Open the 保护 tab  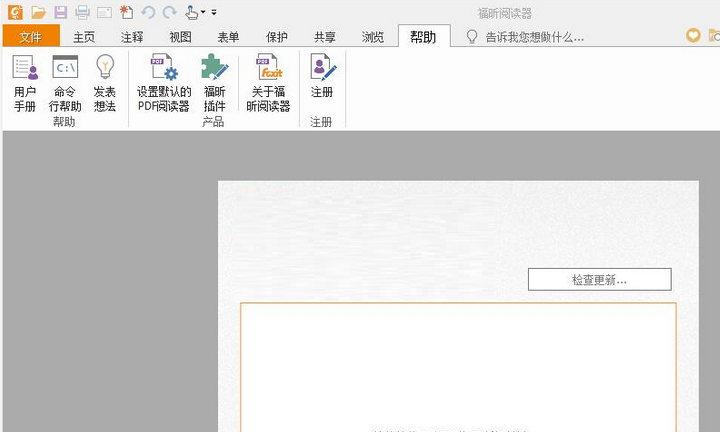click(277, 37)
